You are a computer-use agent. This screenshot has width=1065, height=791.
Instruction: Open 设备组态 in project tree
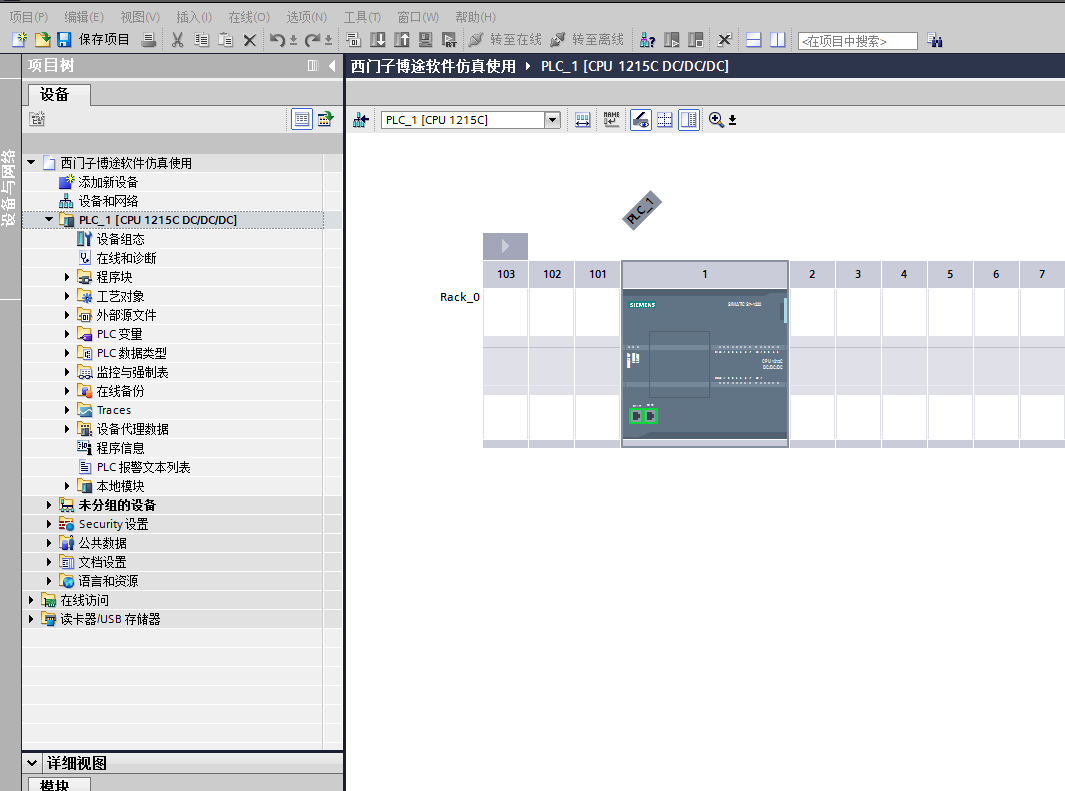tap(120, 239)
